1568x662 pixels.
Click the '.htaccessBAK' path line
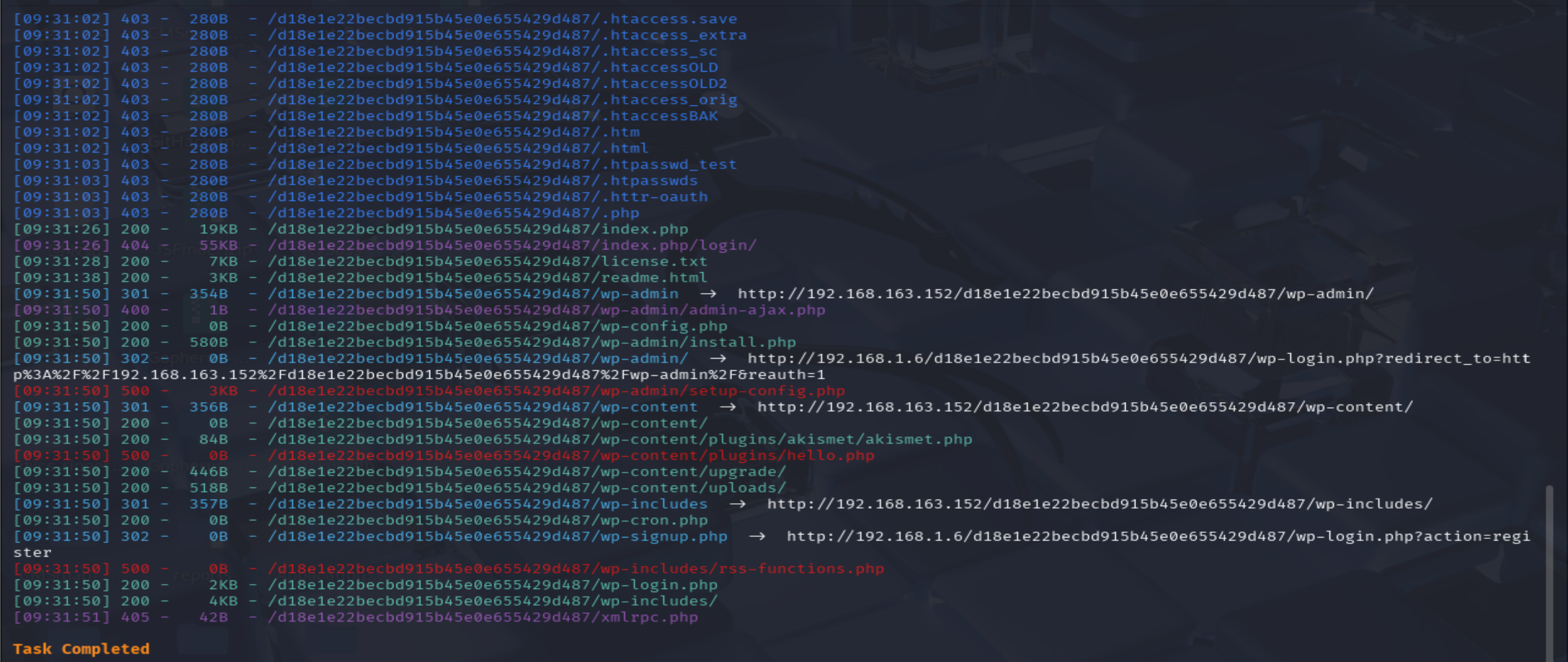[493, 116]
